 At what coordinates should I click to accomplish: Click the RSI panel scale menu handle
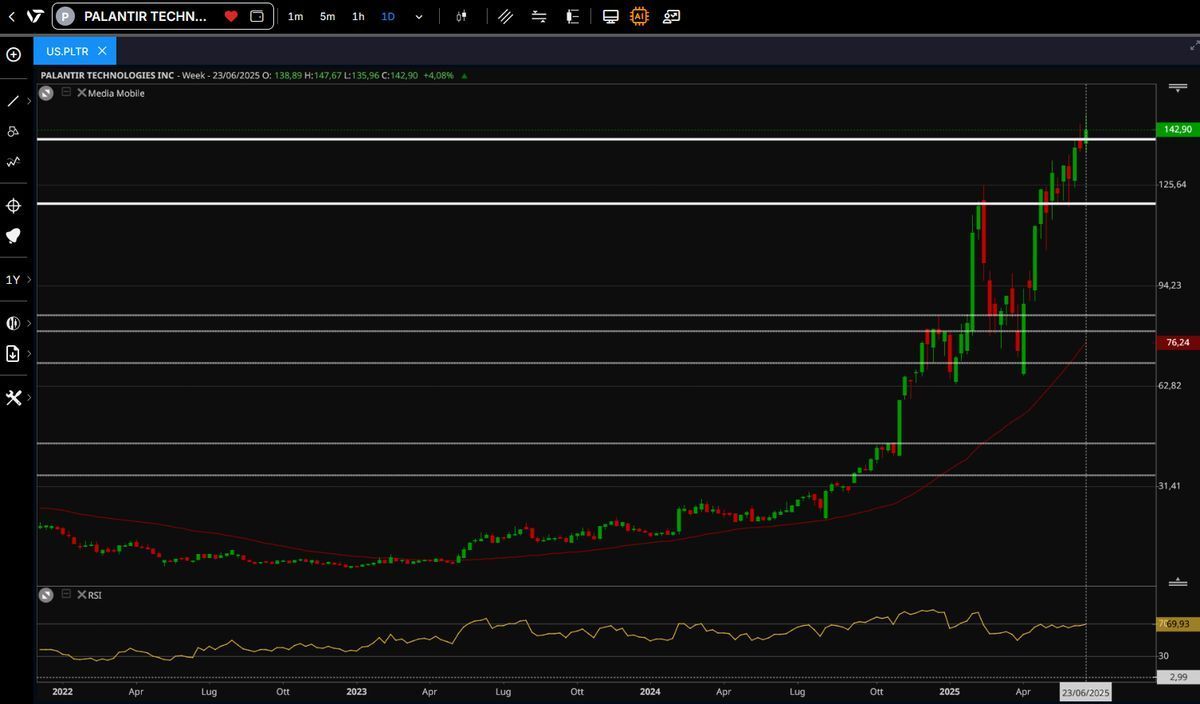(x=1178, y=582)
